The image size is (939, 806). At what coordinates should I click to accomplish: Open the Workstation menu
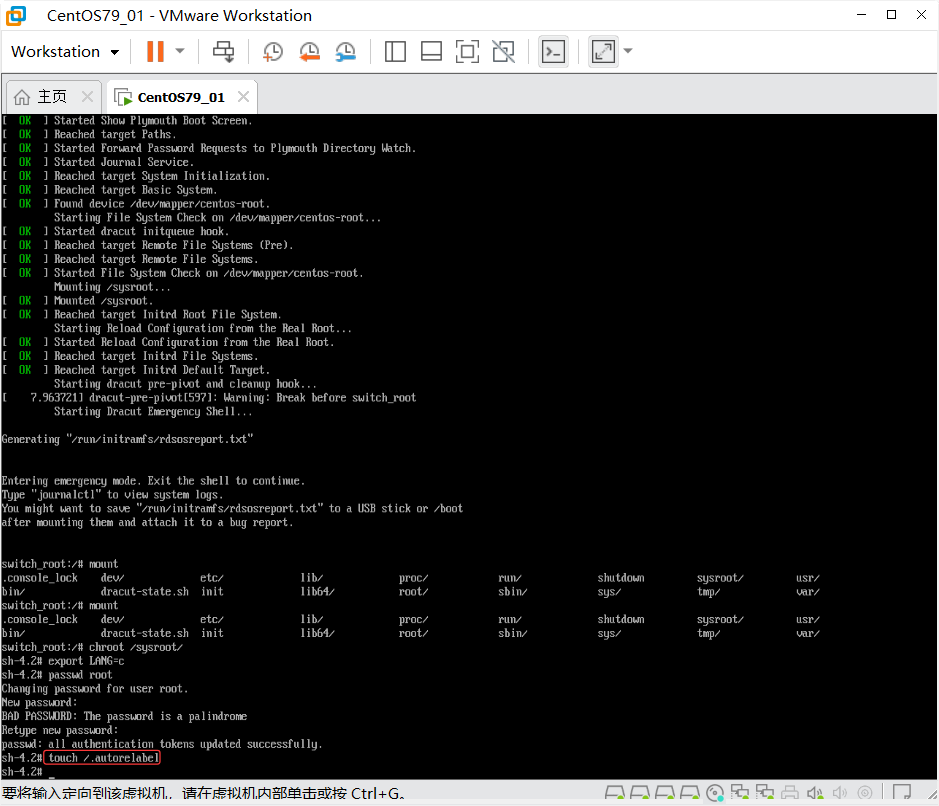click(65, 51)
